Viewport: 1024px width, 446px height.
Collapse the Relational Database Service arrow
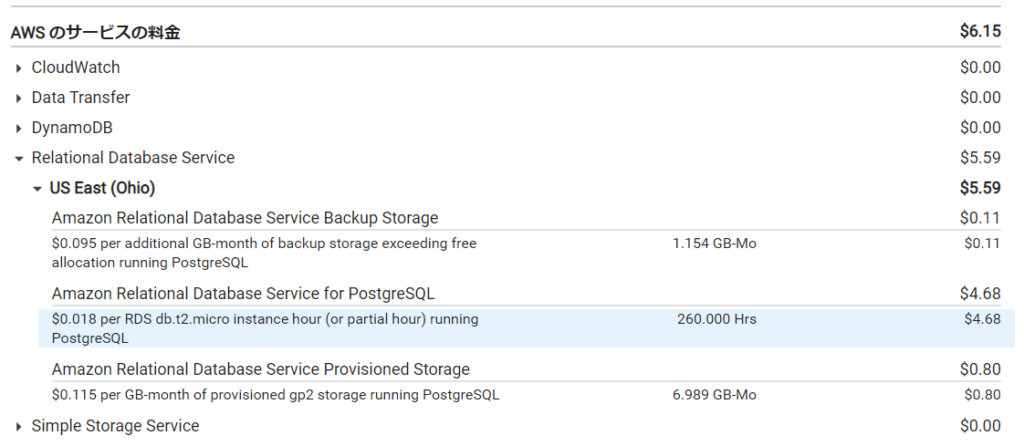pyautogui.click(x=19, y=158)
